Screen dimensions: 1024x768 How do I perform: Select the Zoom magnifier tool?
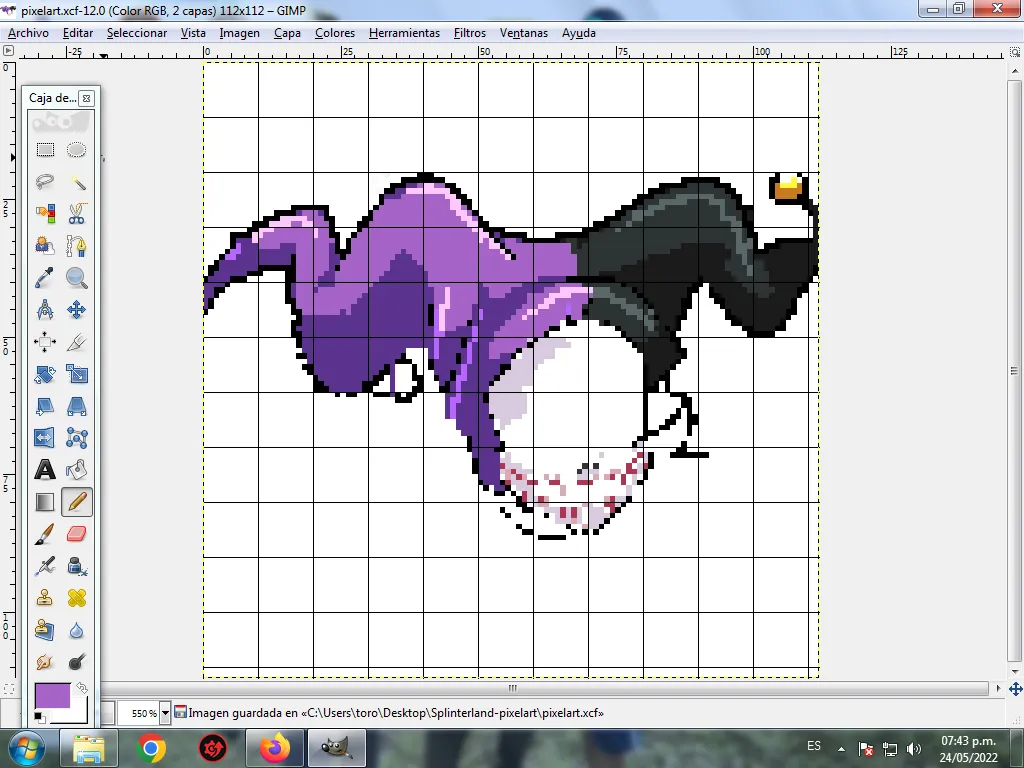pos(76,278)
